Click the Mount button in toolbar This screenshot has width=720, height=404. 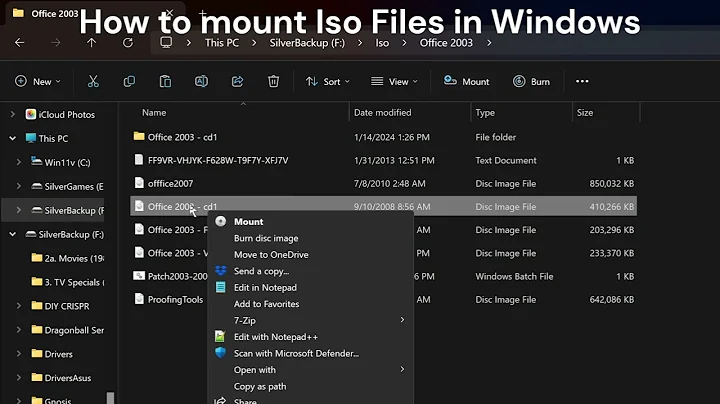pos(466,82)
